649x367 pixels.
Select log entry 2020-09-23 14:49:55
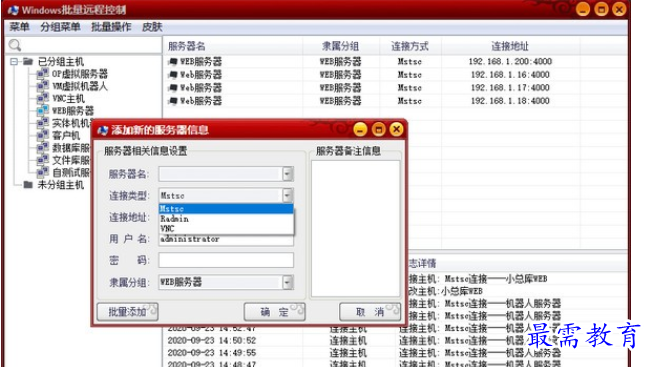(x=212, y=353)
